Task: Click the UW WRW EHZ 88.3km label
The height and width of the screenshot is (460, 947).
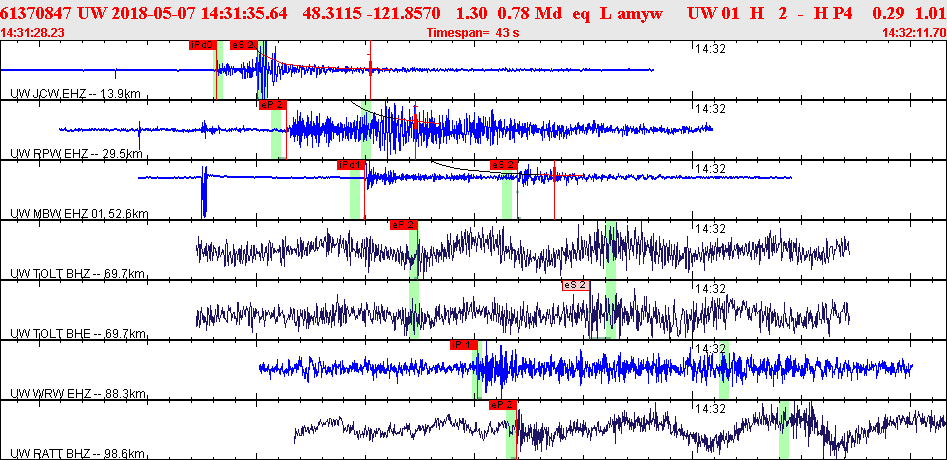Action: (x=77, y=393)
